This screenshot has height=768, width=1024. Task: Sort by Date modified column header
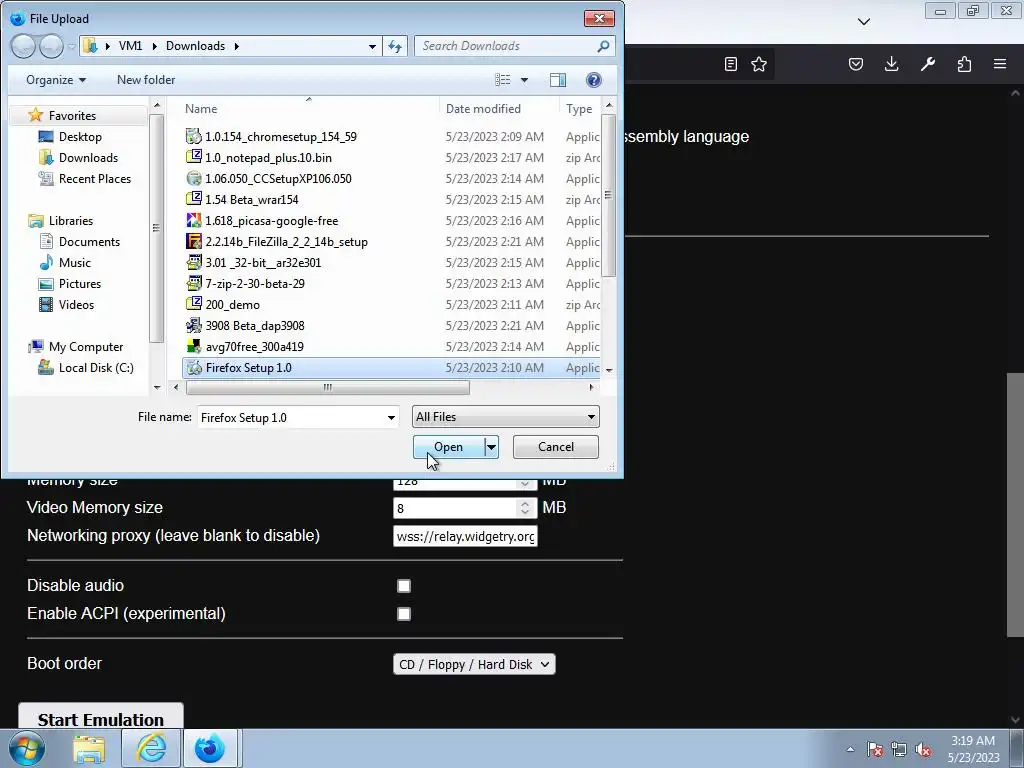tap(499, 108)
